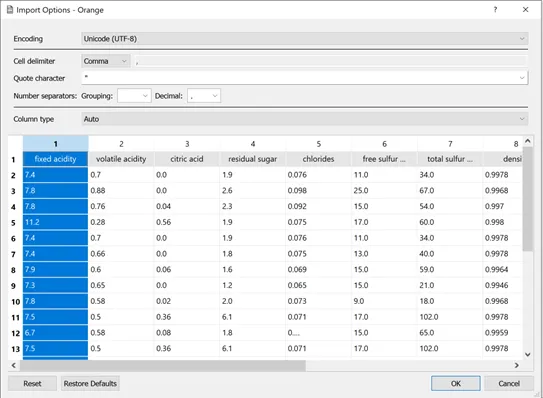This screenshot has height=398, width=543.
Task: Click cell 9.0 in row 10
Action: 384,301
